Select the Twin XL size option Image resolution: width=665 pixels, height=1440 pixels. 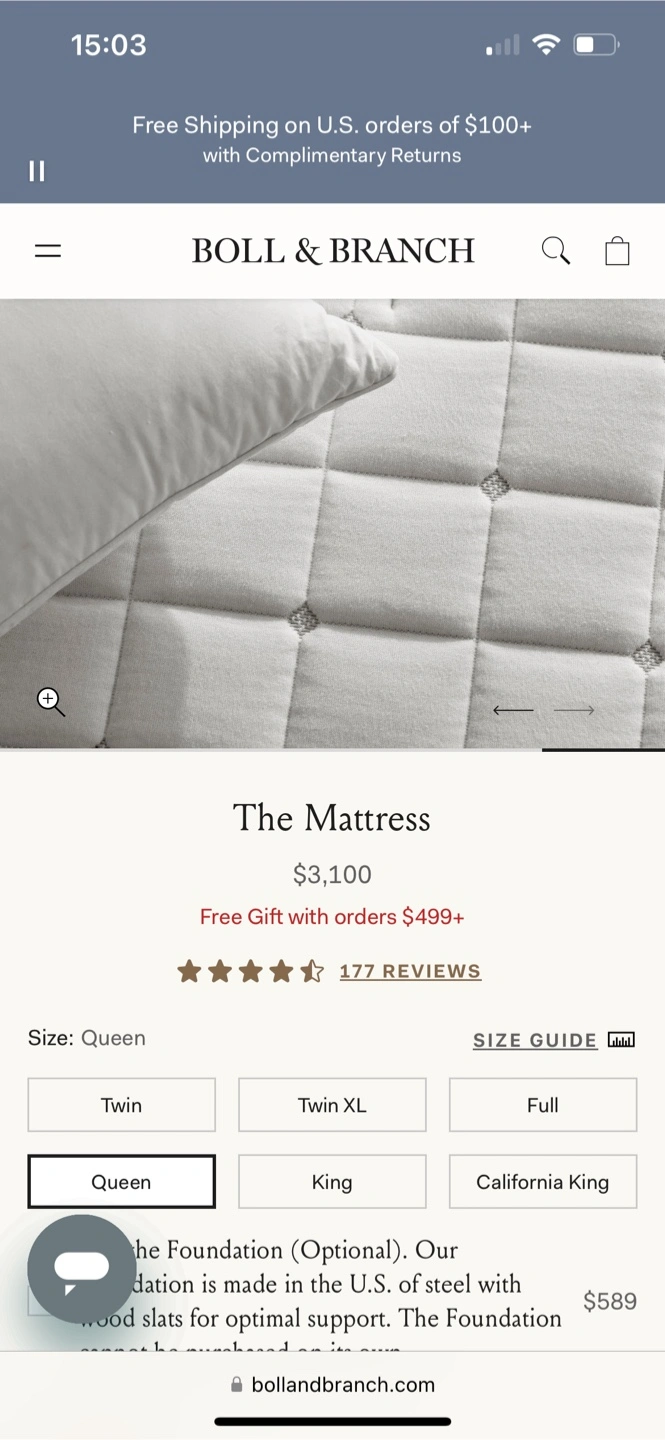click(x=332, y=1105)
